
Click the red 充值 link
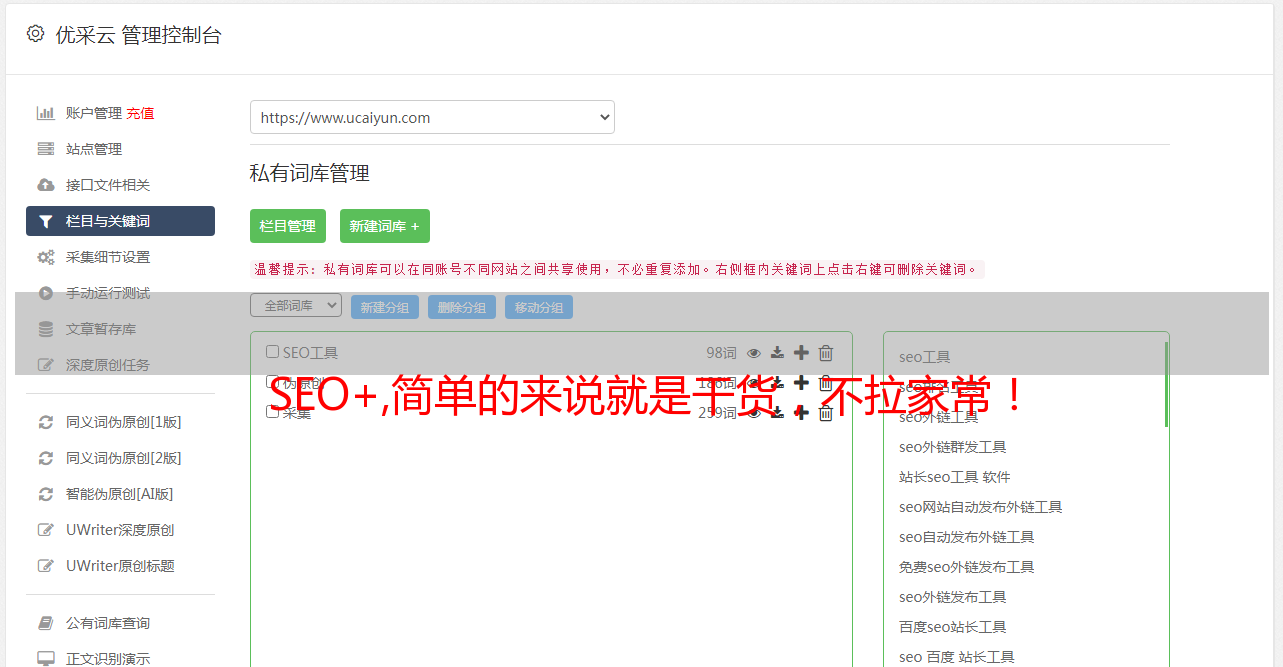(140, 113)
